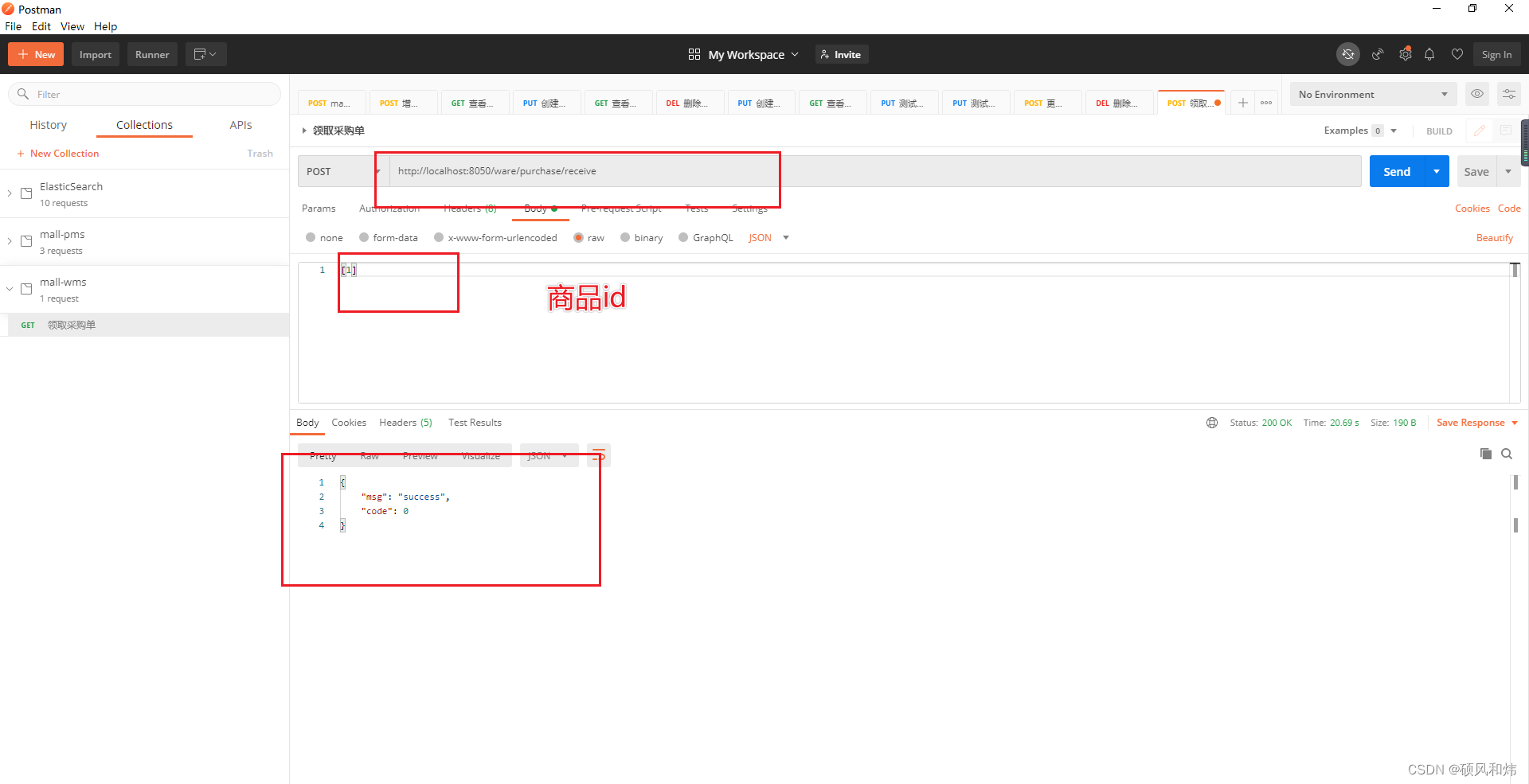The width and height of the screenshot is (1529, 784).
Task: Click the globe network icon near Status
Action: tap(1212, 423)
